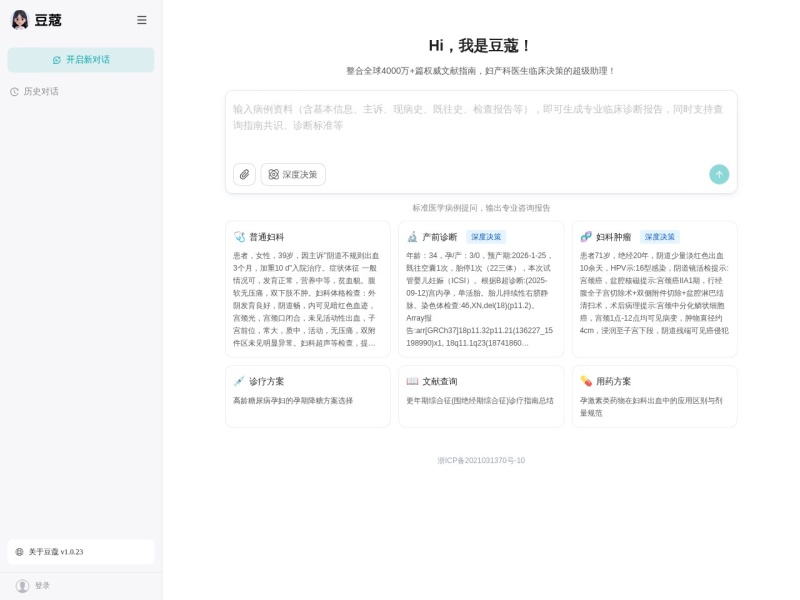Open the 浙ICP备 registration link
This screenshot has width=800, height=600.
[x=481, y=460]
